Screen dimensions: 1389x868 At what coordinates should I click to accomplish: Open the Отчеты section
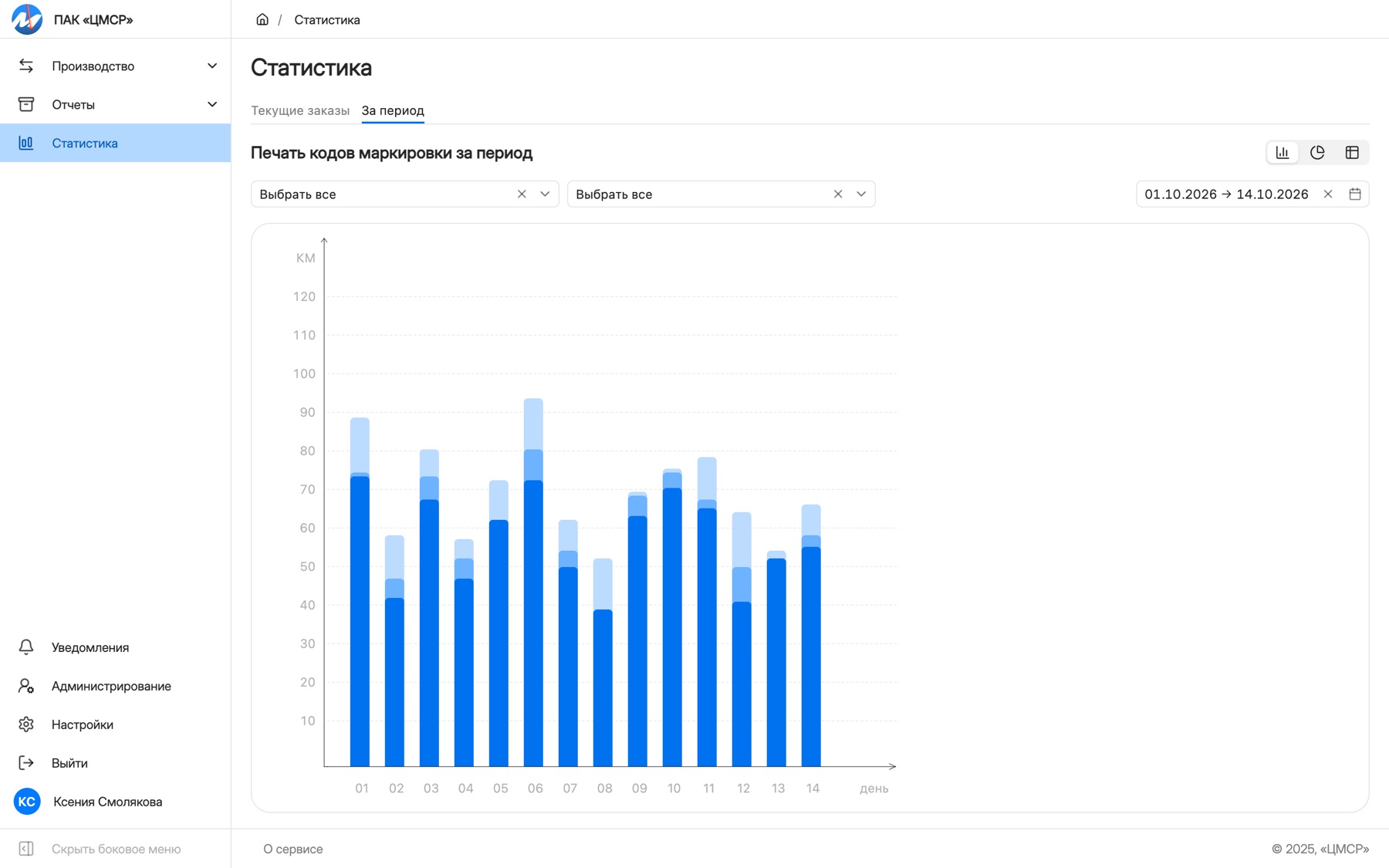116,105
